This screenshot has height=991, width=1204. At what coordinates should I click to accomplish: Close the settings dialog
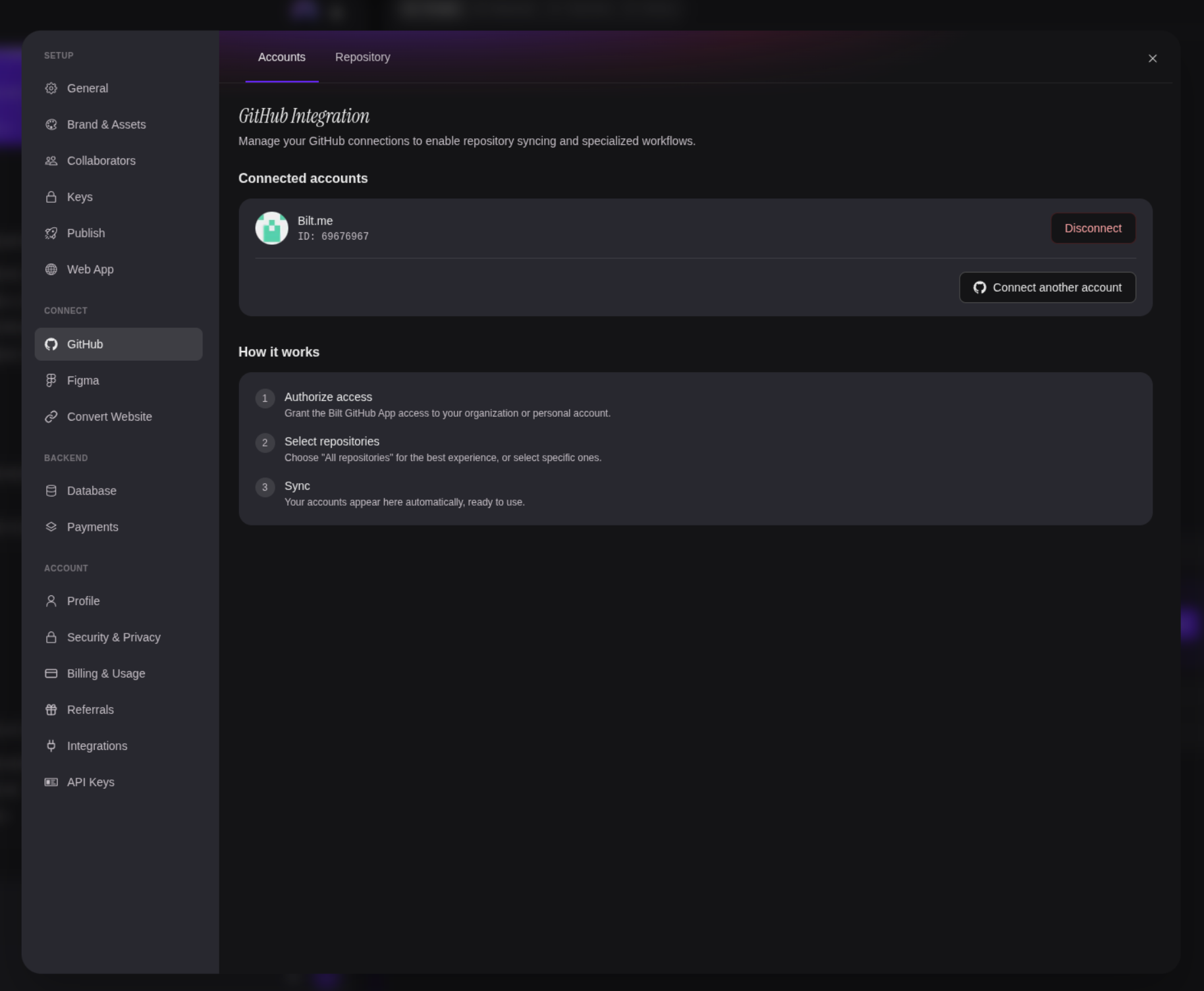coord(1152,59)
